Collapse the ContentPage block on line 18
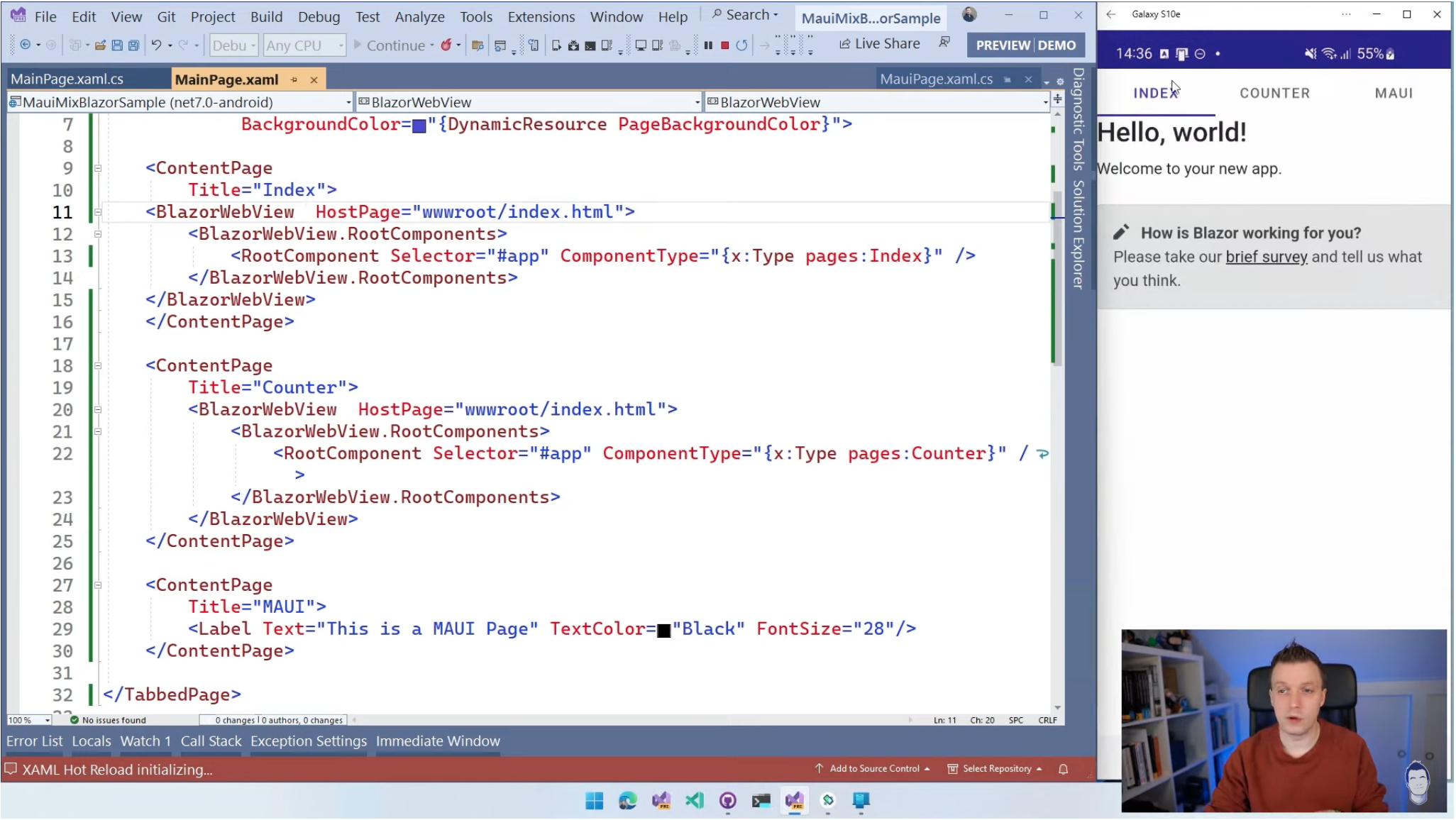 click(x=98, y=366)
